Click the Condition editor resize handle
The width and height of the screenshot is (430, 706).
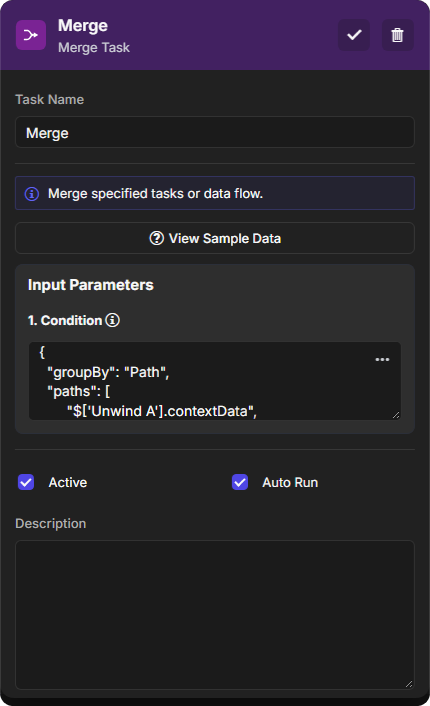[396, 415]
